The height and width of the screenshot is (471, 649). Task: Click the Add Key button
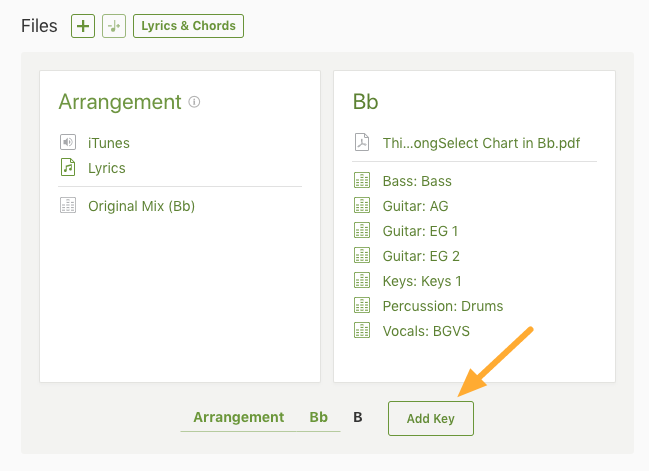[x=431, y=418]
